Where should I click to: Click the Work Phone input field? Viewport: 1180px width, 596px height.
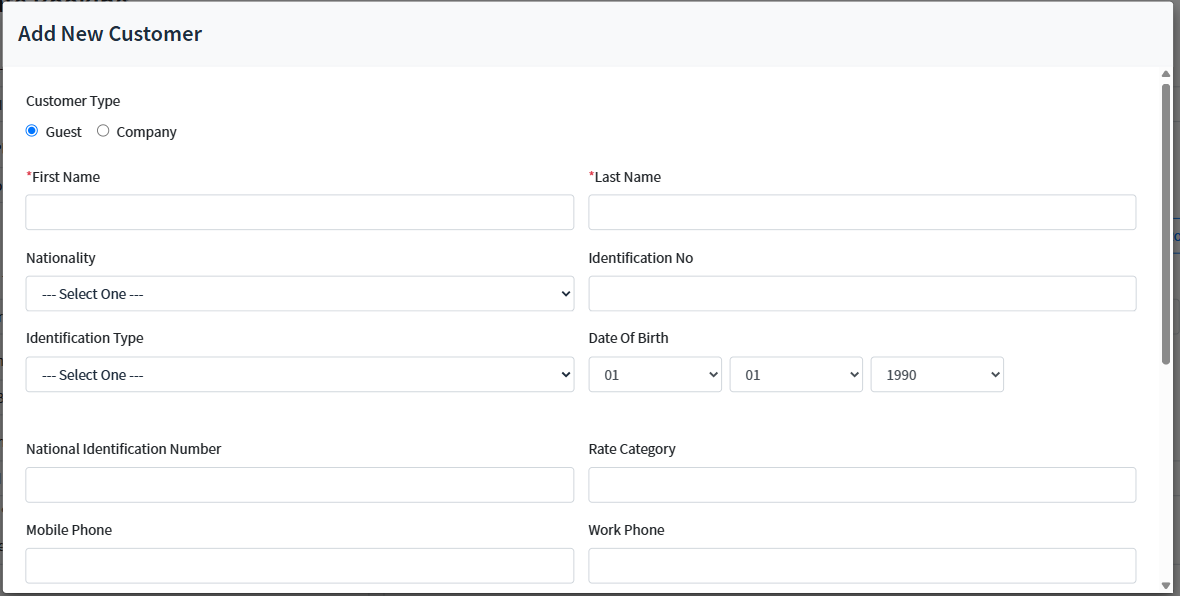(862, 566)
